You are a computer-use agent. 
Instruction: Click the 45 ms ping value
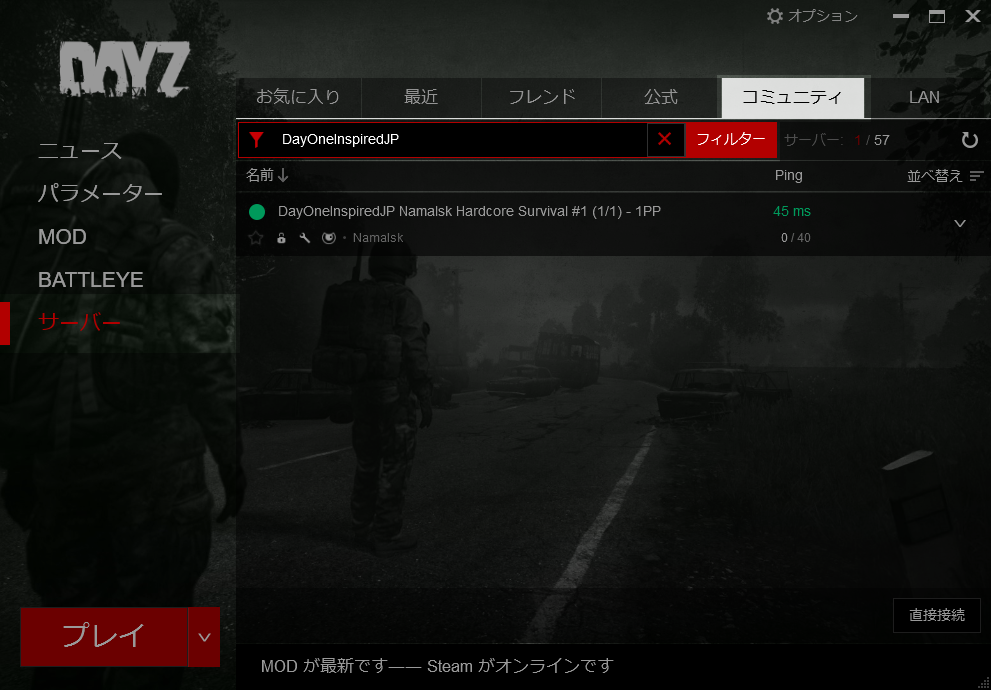[x=792, y=212]
